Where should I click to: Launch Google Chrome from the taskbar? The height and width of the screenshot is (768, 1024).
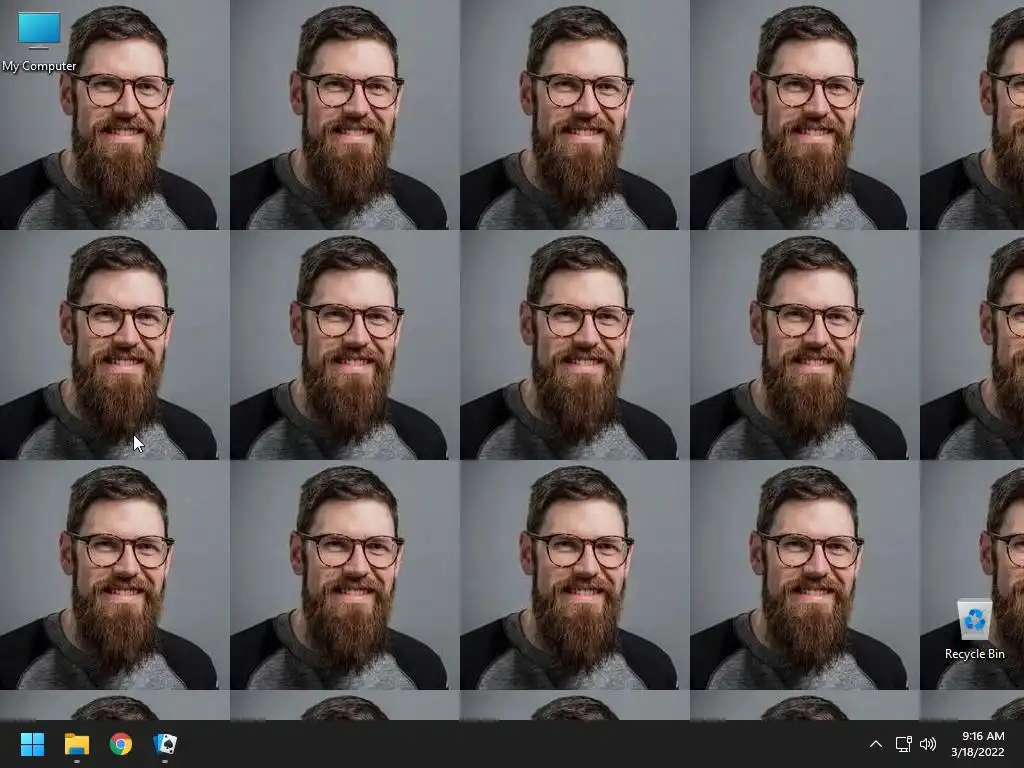click(121, 744)
